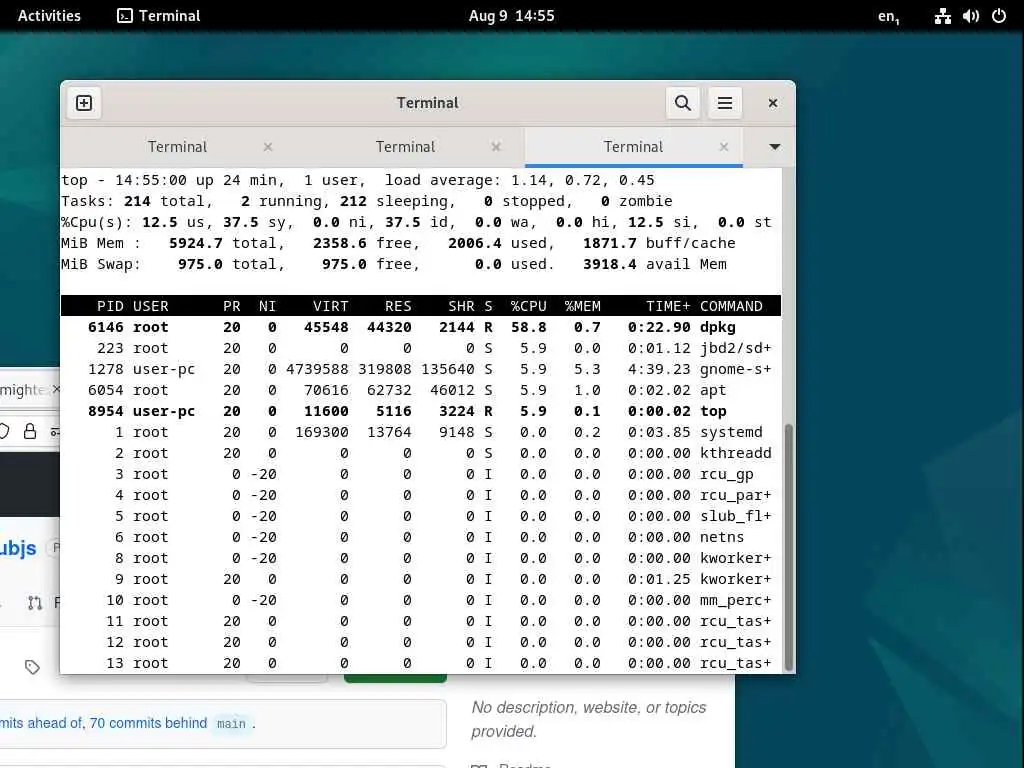Close the third Terminal tab
The height and width of the screenshot is (768, 1024).
(x=724, y=147)
